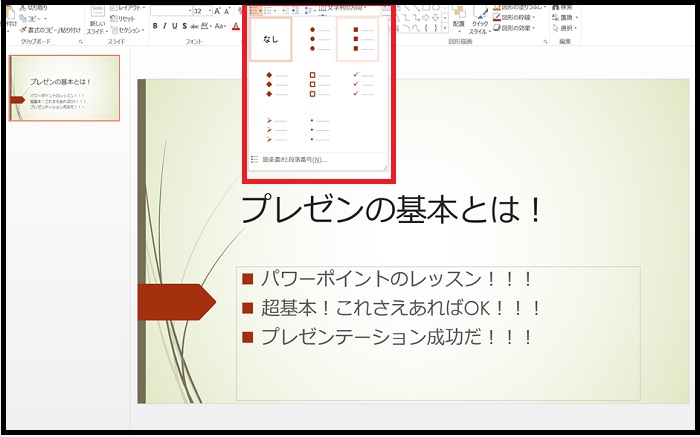Open the レイアウト layout dropdown
700x437 pixels.
point(128,8)
